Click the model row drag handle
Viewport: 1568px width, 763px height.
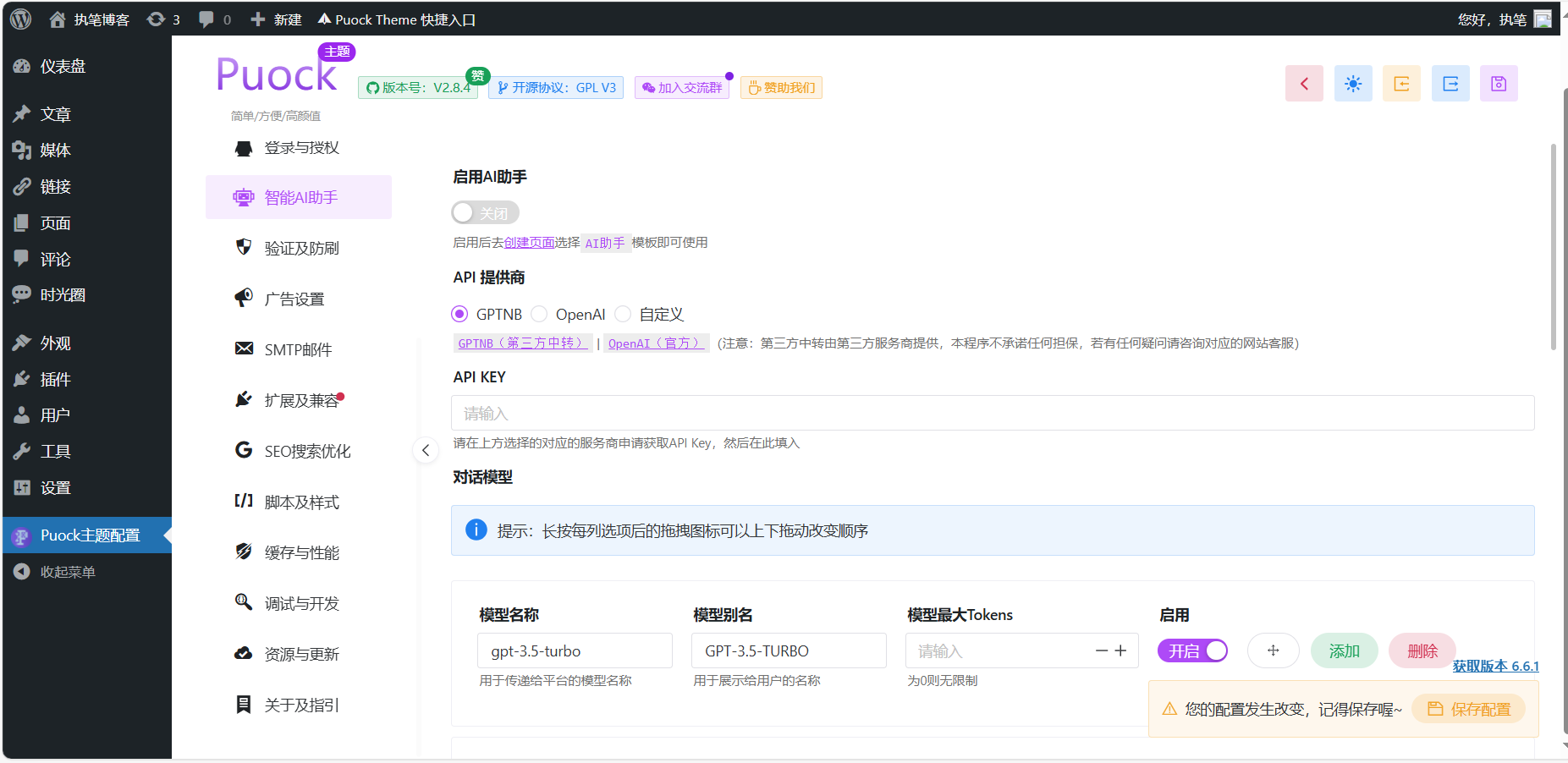coord(1273,650)
